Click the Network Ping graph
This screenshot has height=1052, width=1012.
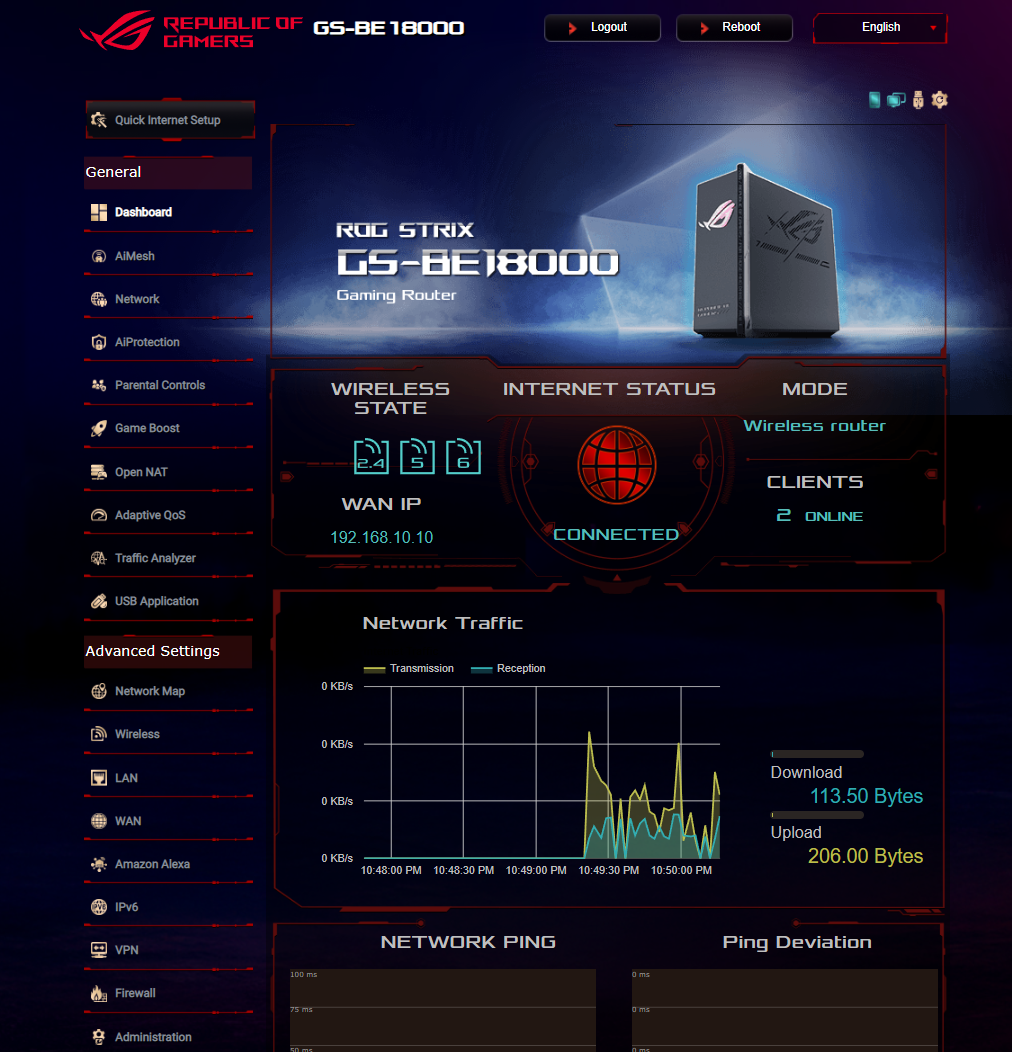[443, 1010]
